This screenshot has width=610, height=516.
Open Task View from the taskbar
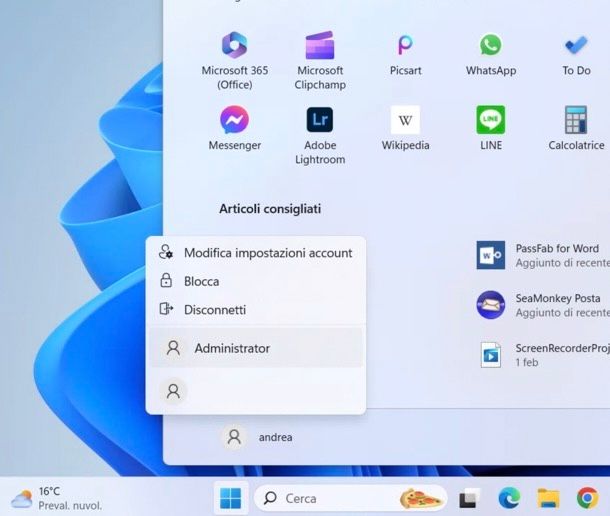[x=469, y=498]
